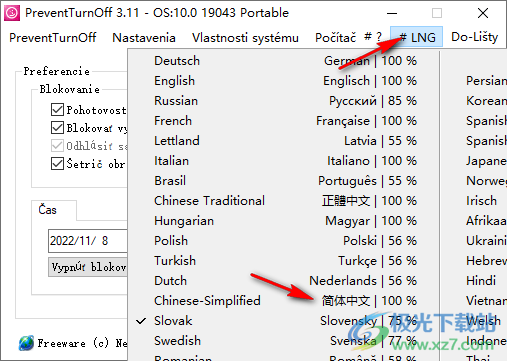Click the Vypnúť blokov... button
The width and height of the screenshot is (507, 361).
pos(88,267)
